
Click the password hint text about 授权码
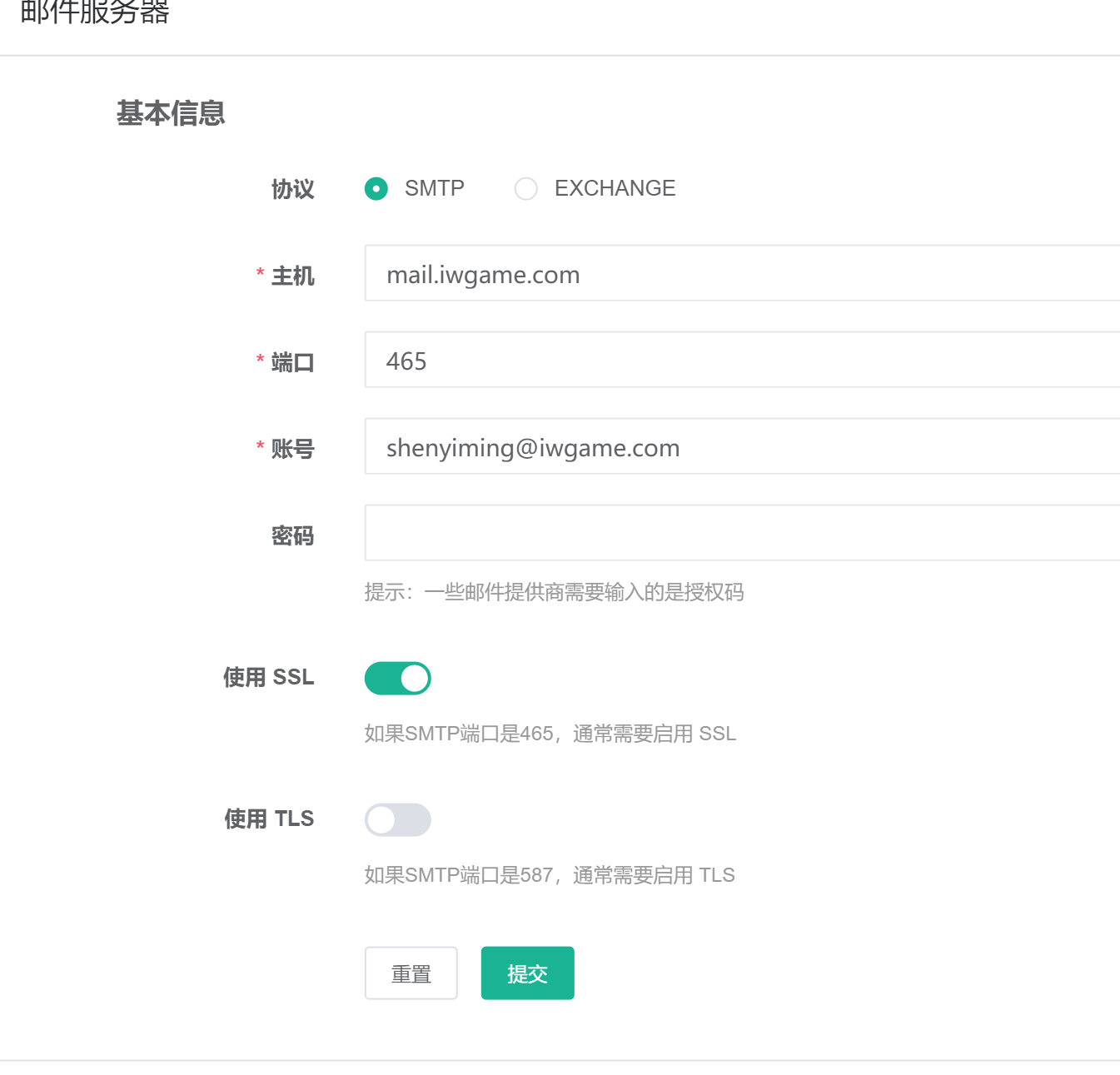pyautogui.click(x=554, y=592)
